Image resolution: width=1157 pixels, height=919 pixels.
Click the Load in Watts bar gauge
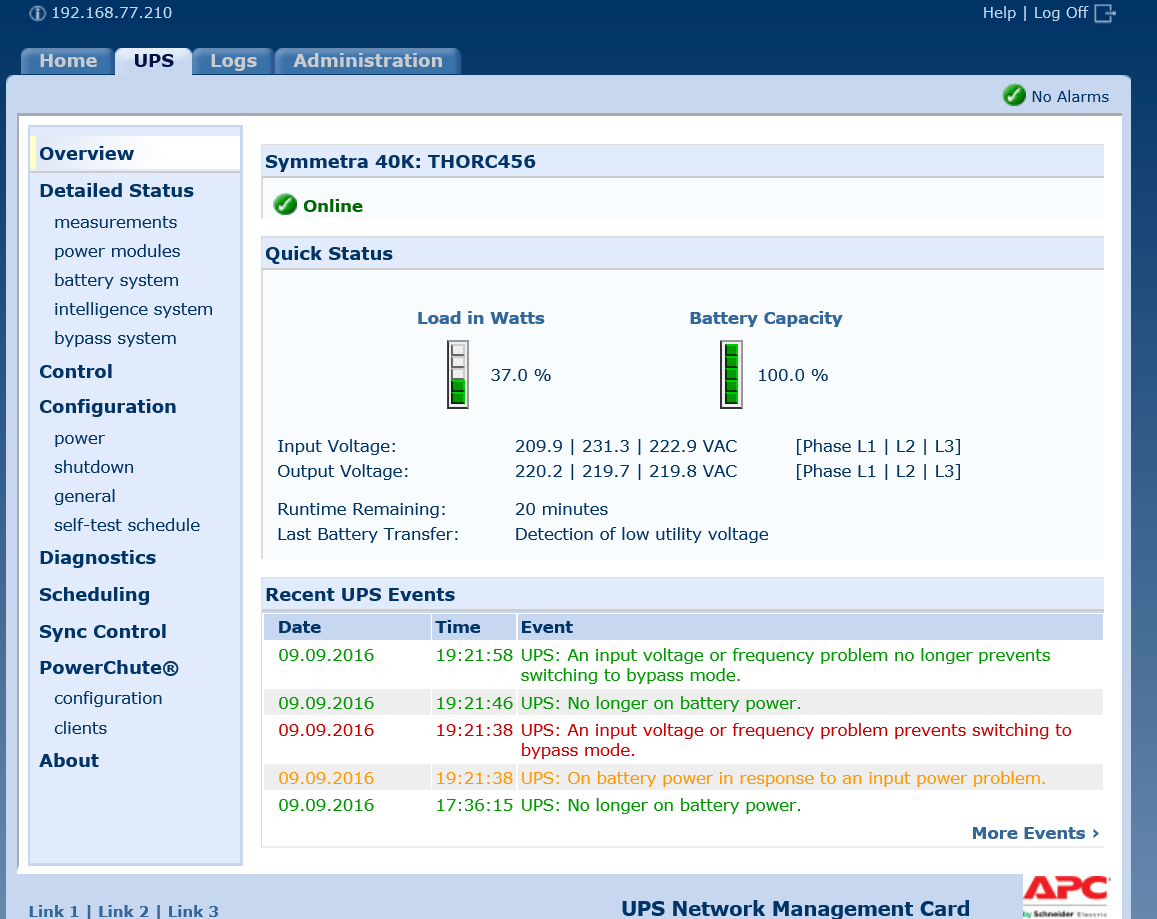click(x=458, y=375)
